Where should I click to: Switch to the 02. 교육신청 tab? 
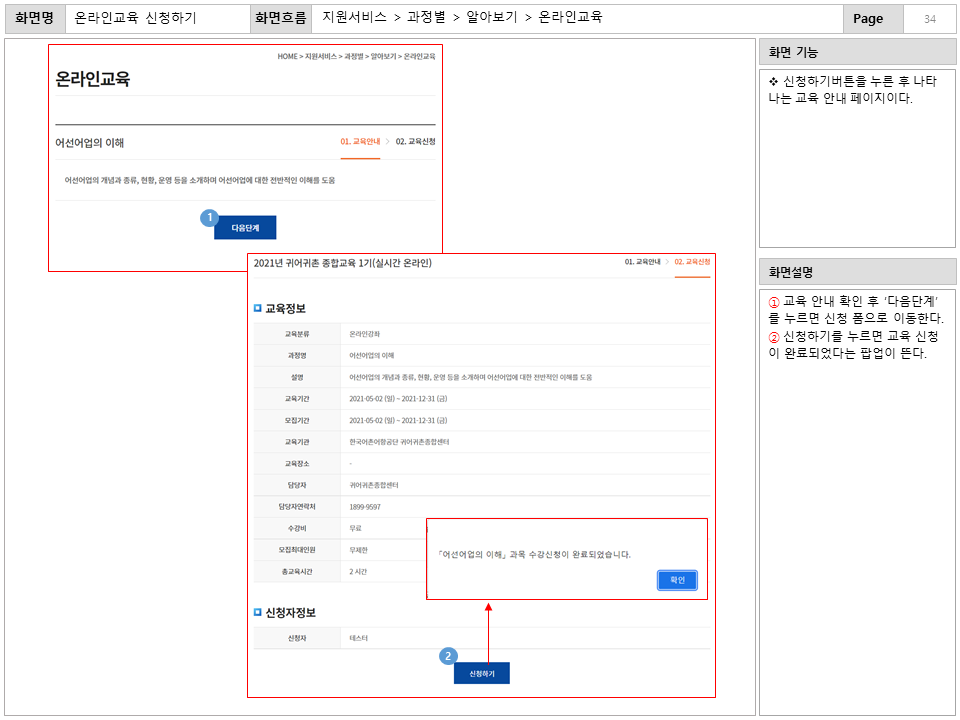(693, 260)
